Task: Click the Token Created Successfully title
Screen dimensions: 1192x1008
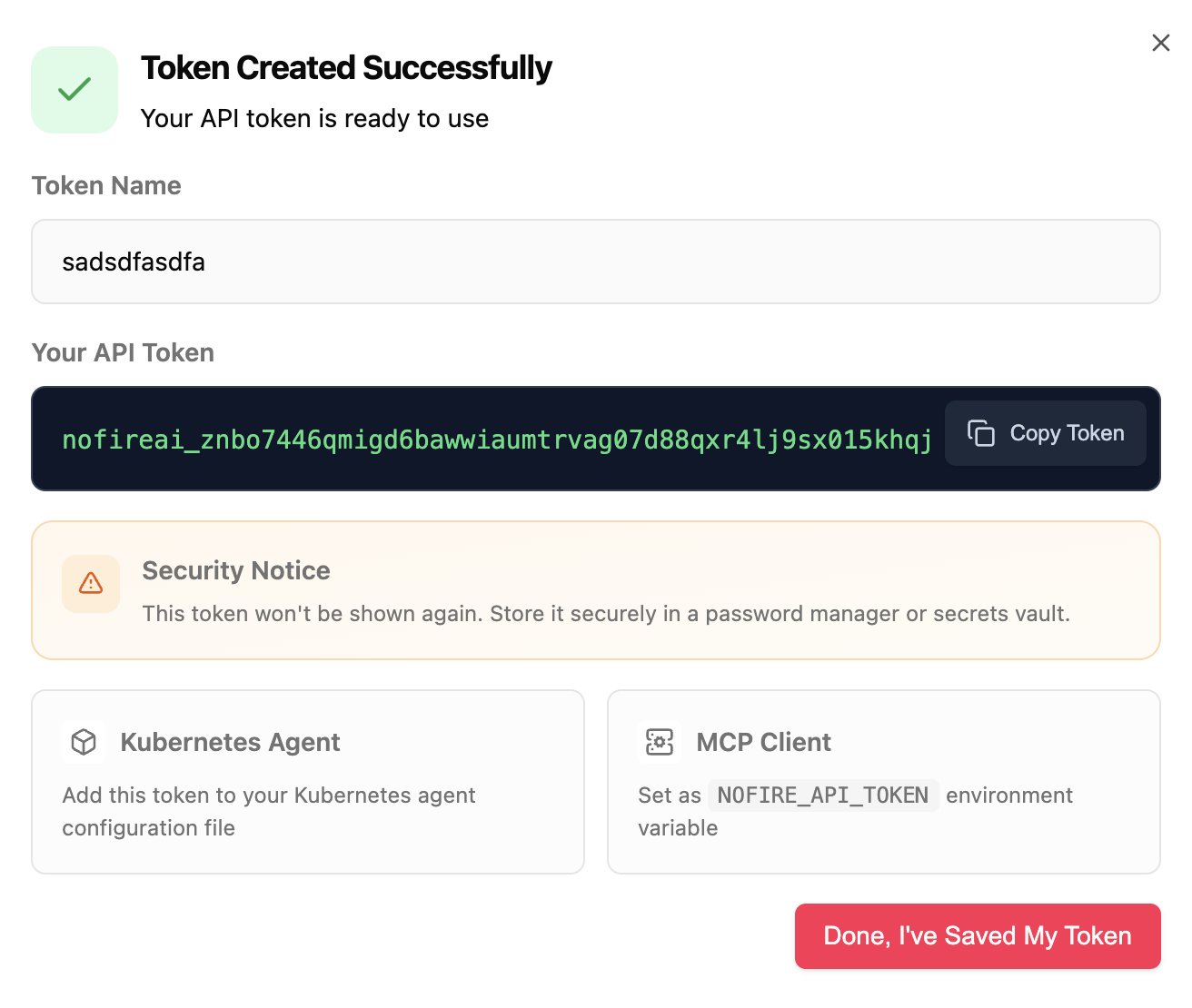Action: pyautogui.click(x=346, y=67)
